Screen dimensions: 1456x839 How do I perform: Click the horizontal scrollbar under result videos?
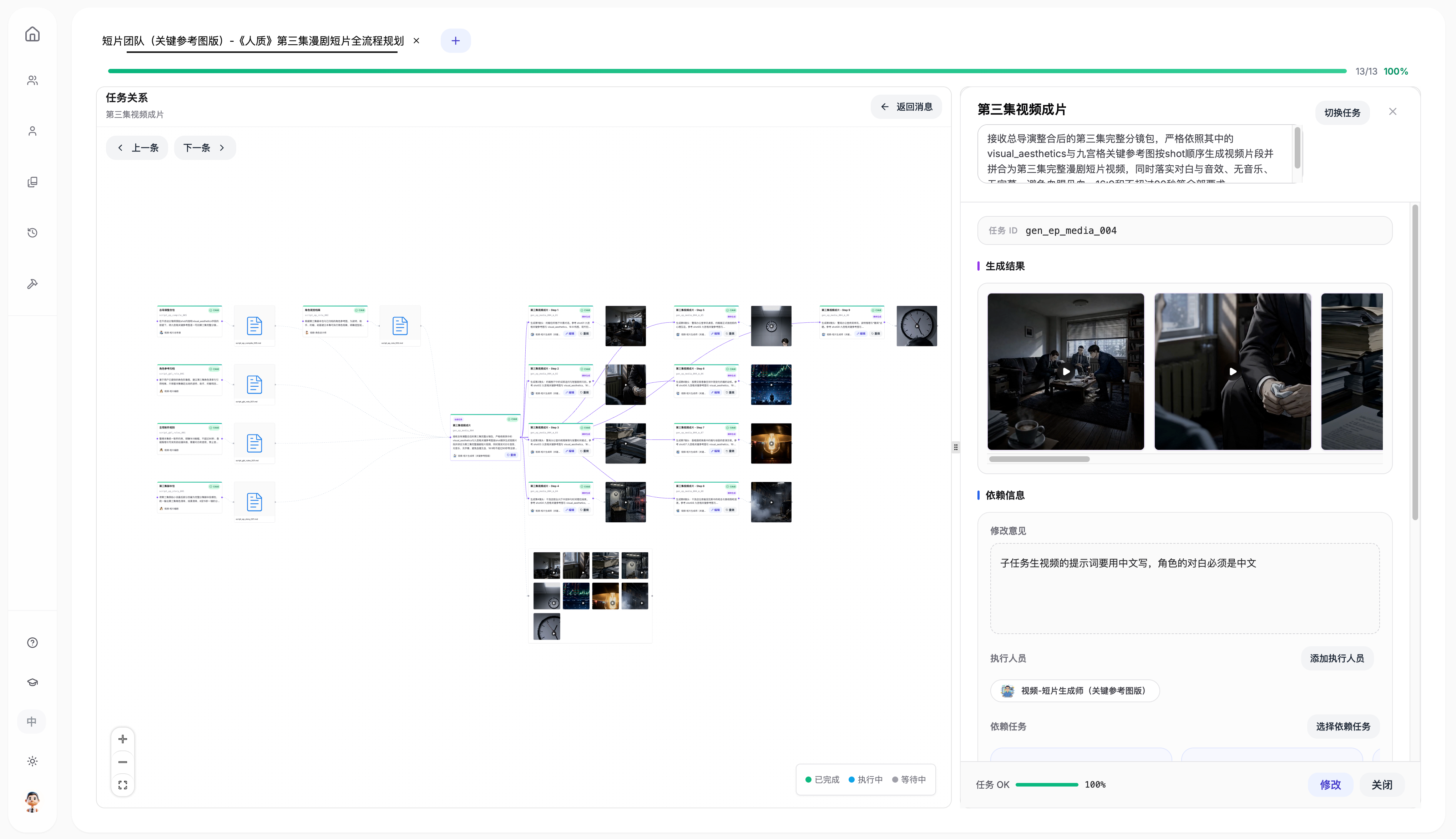[1039, 459]
